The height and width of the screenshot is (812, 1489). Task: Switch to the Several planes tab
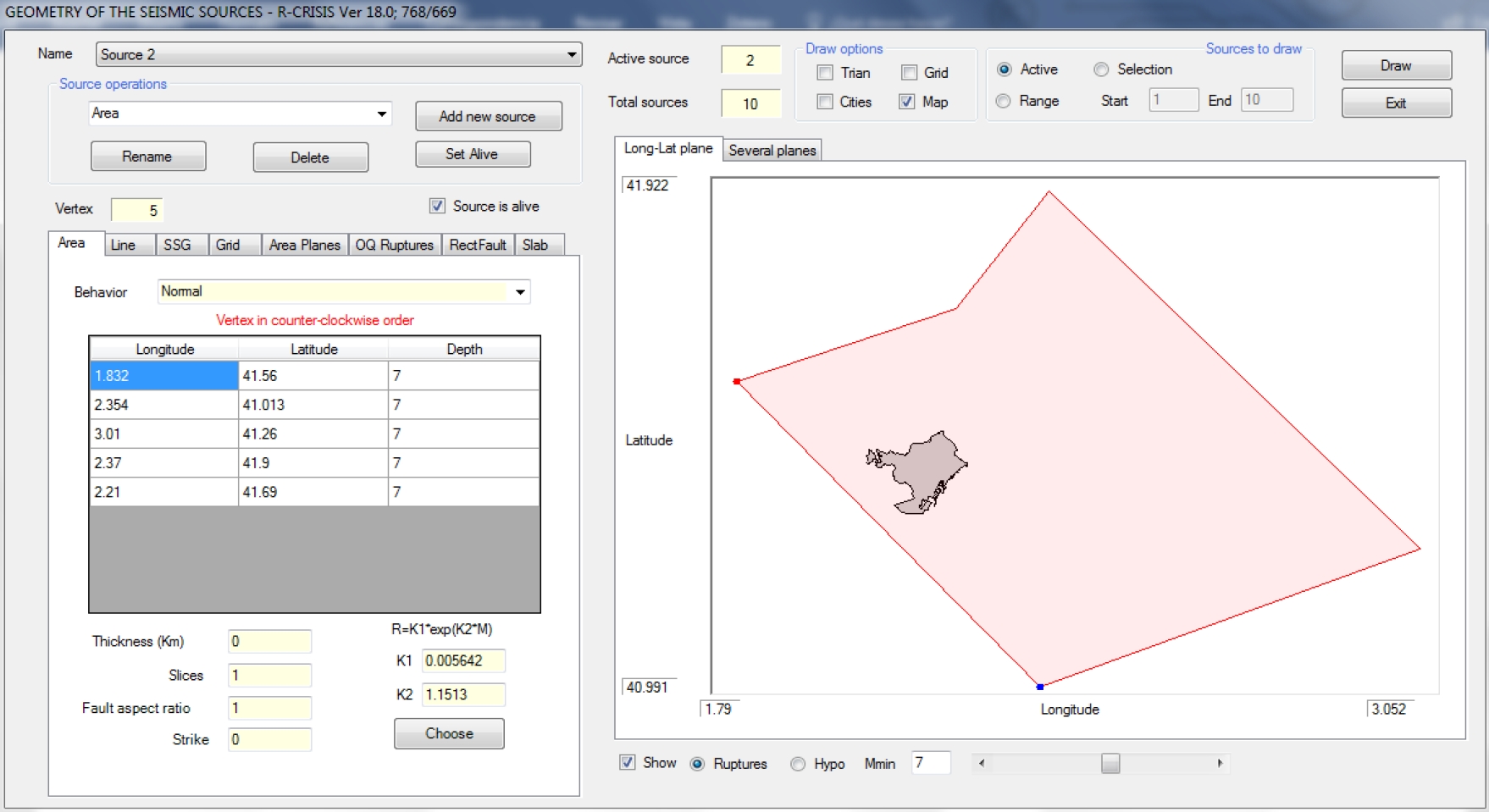772,150
